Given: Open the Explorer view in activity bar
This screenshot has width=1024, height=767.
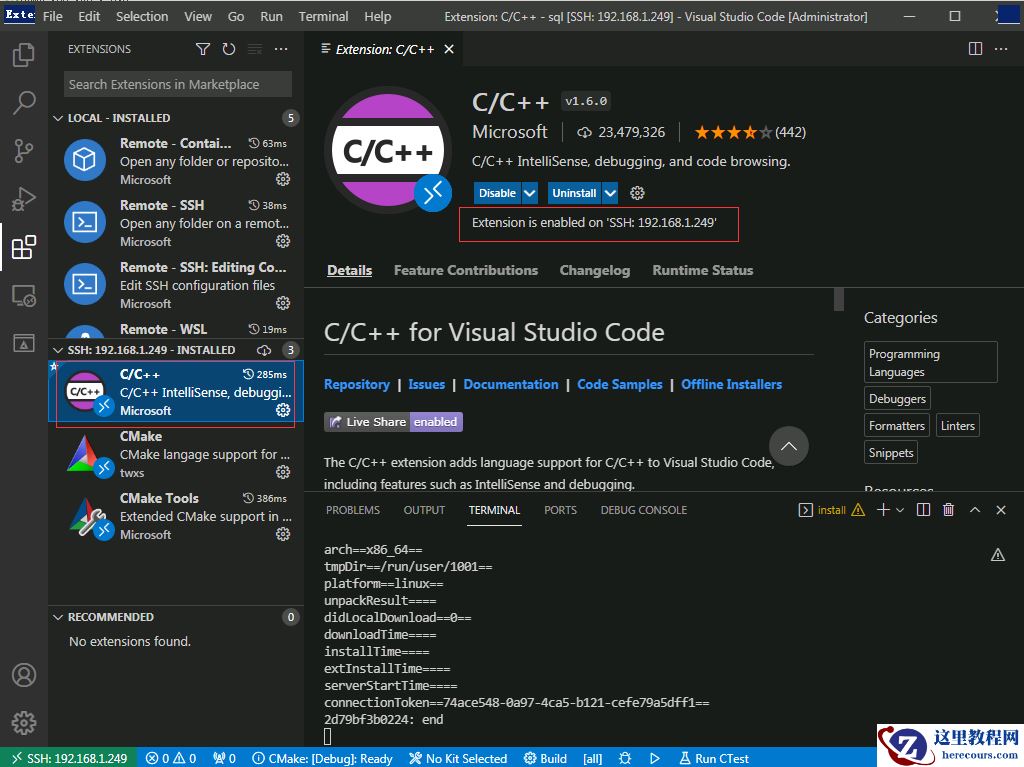Looking at the screenshot, I should tap(24, 55).
